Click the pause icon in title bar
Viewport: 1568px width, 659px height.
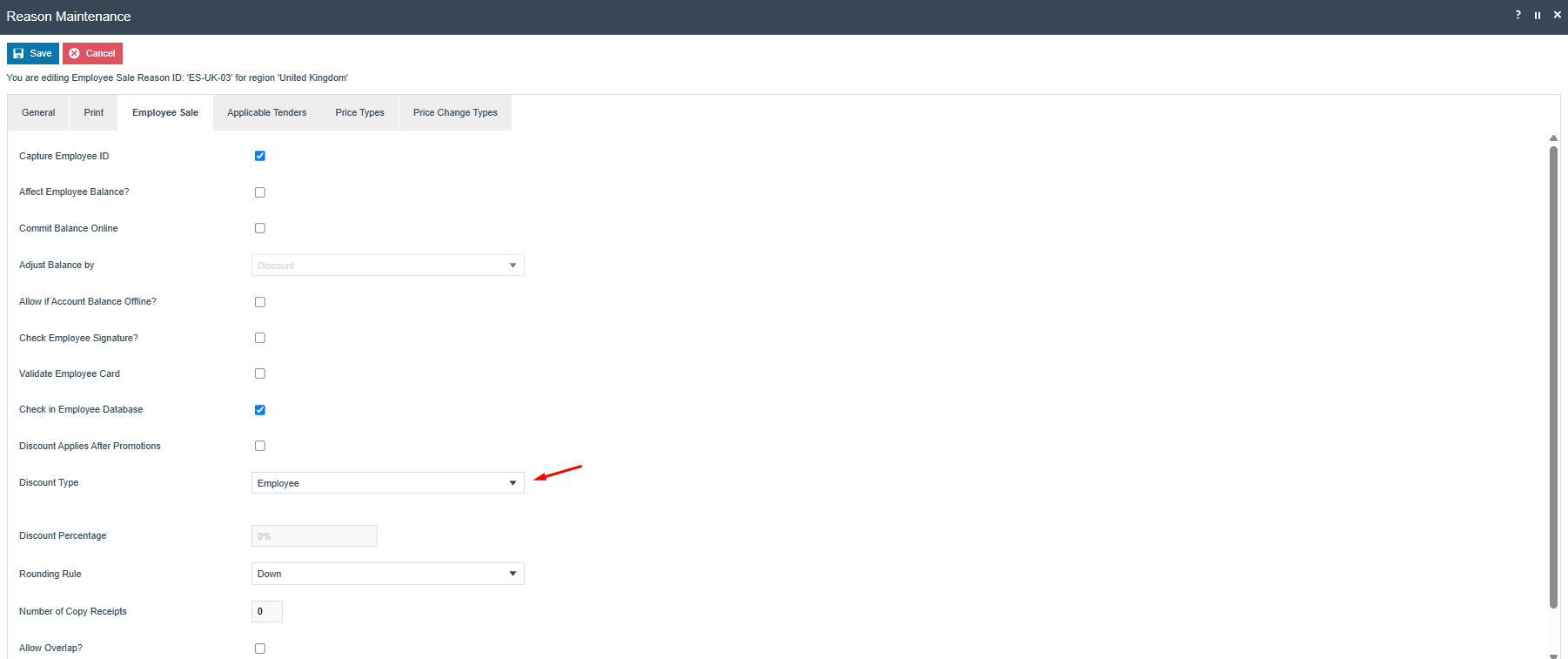(x=1538, y=15)
